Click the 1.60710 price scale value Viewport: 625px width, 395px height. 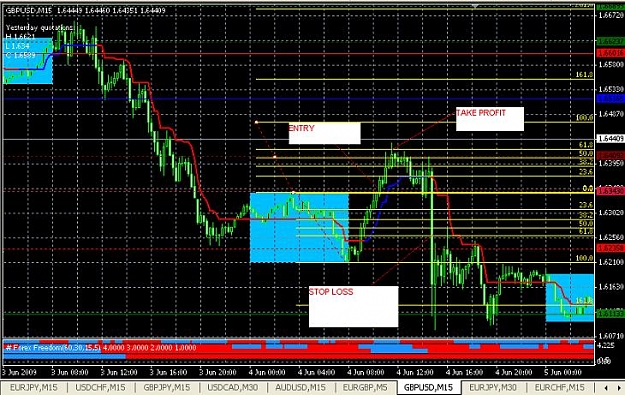tap(611, 336)
